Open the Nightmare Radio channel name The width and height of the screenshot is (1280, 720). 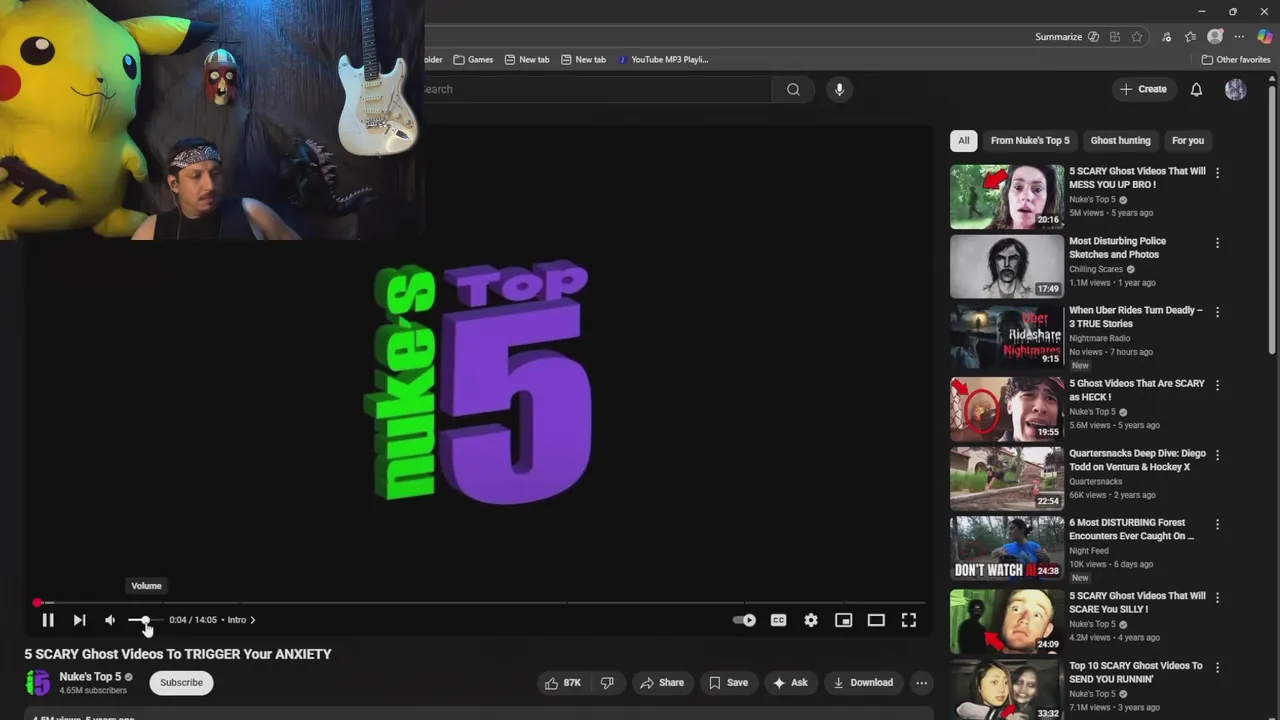coord(1099,338)
